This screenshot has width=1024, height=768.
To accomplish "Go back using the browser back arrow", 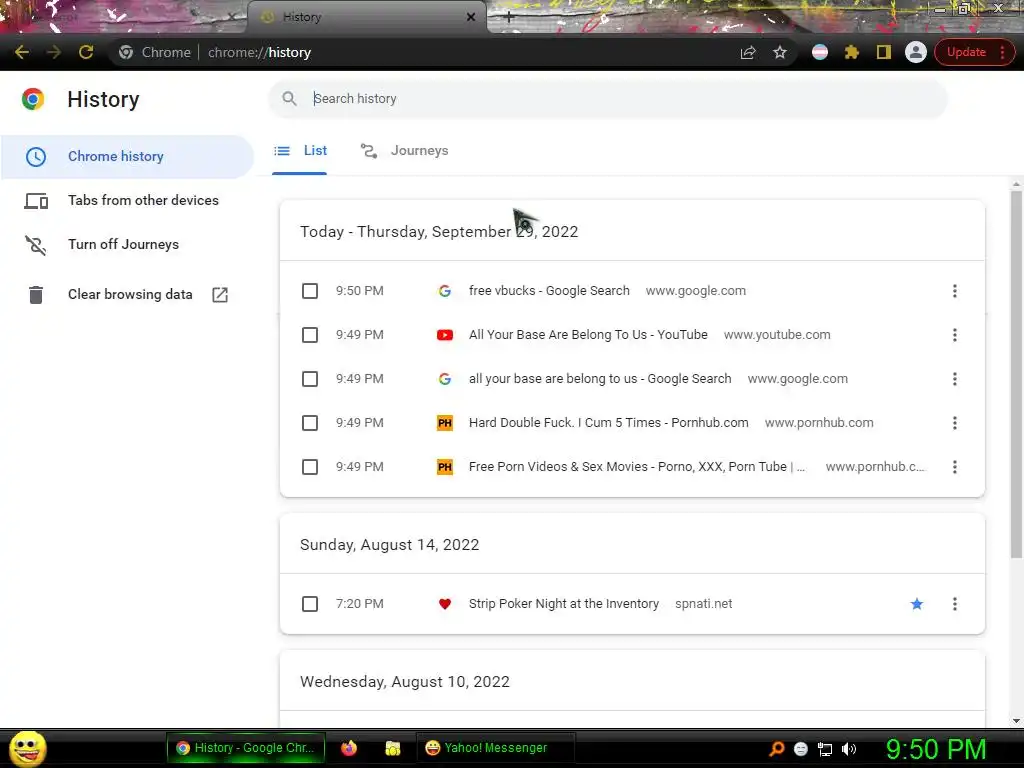I will [22, 52].
